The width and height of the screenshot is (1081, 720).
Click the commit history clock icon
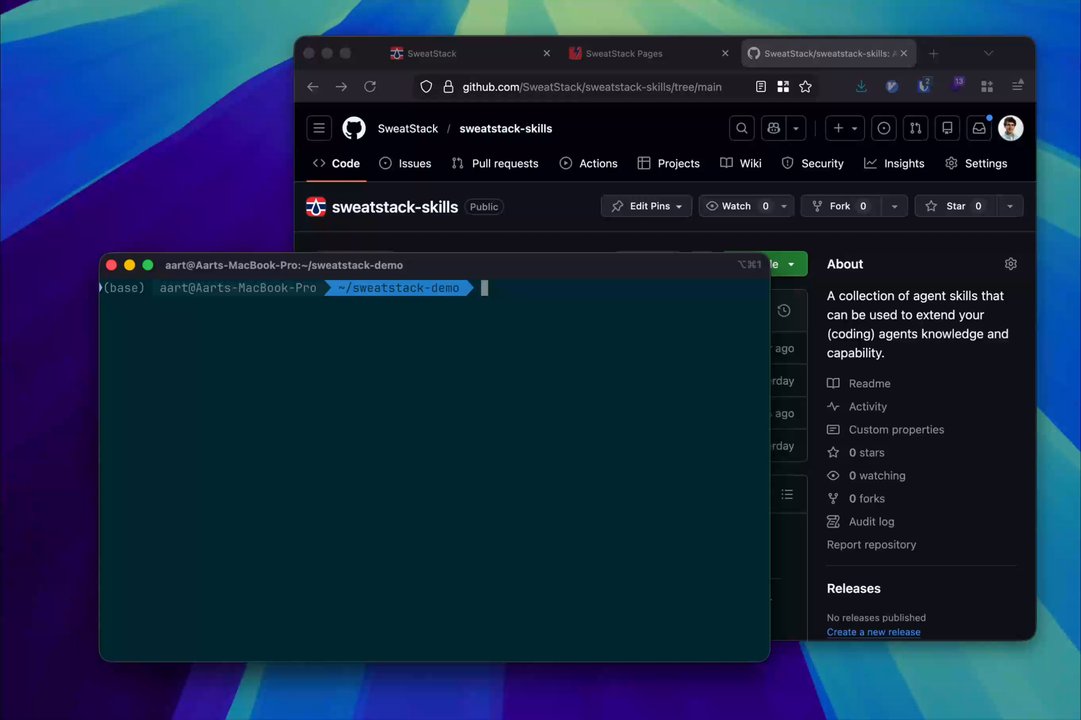coord(784,311)
